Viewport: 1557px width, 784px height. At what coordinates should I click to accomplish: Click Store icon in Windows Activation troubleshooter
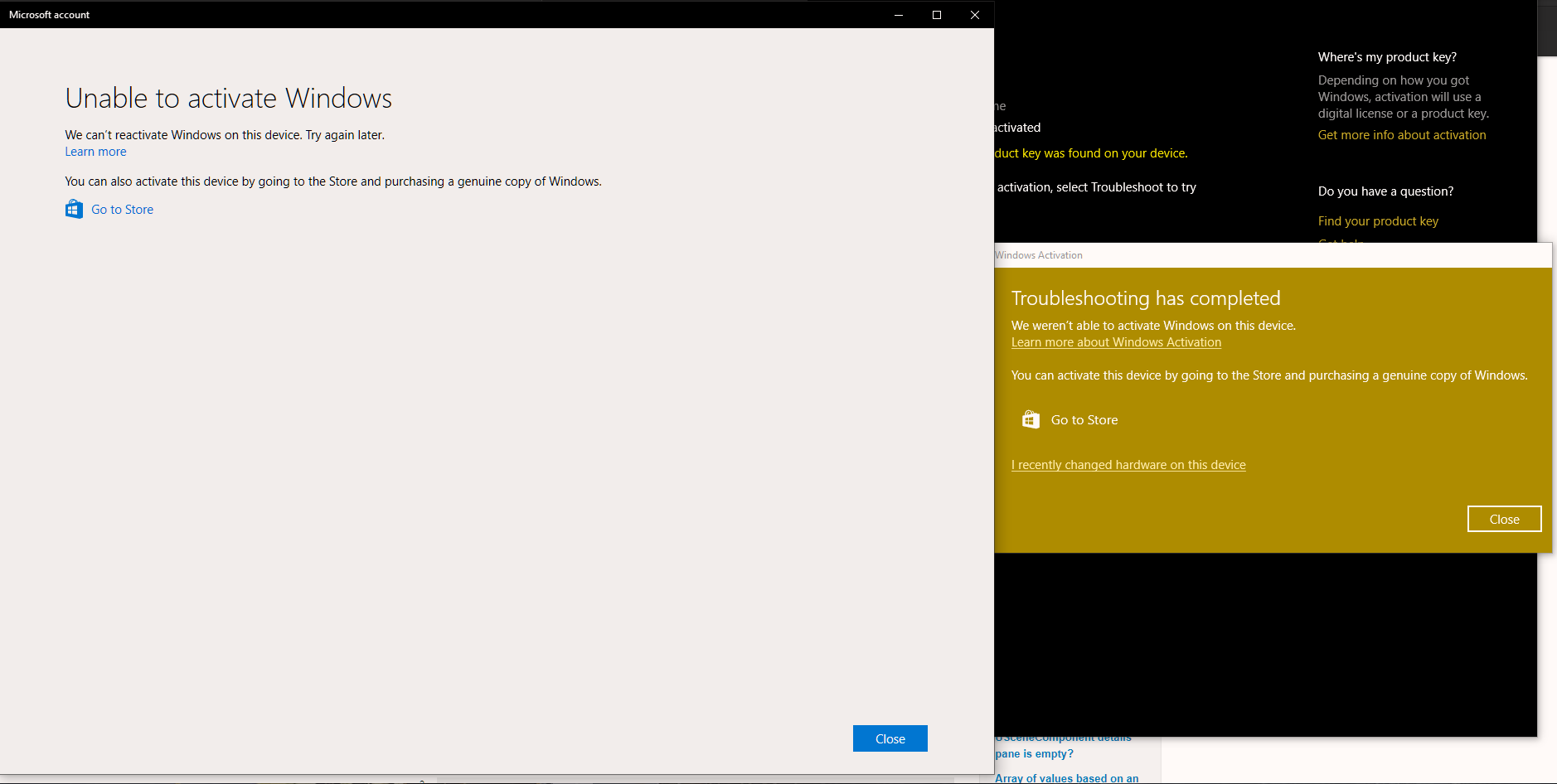[x=1031, y=419]
